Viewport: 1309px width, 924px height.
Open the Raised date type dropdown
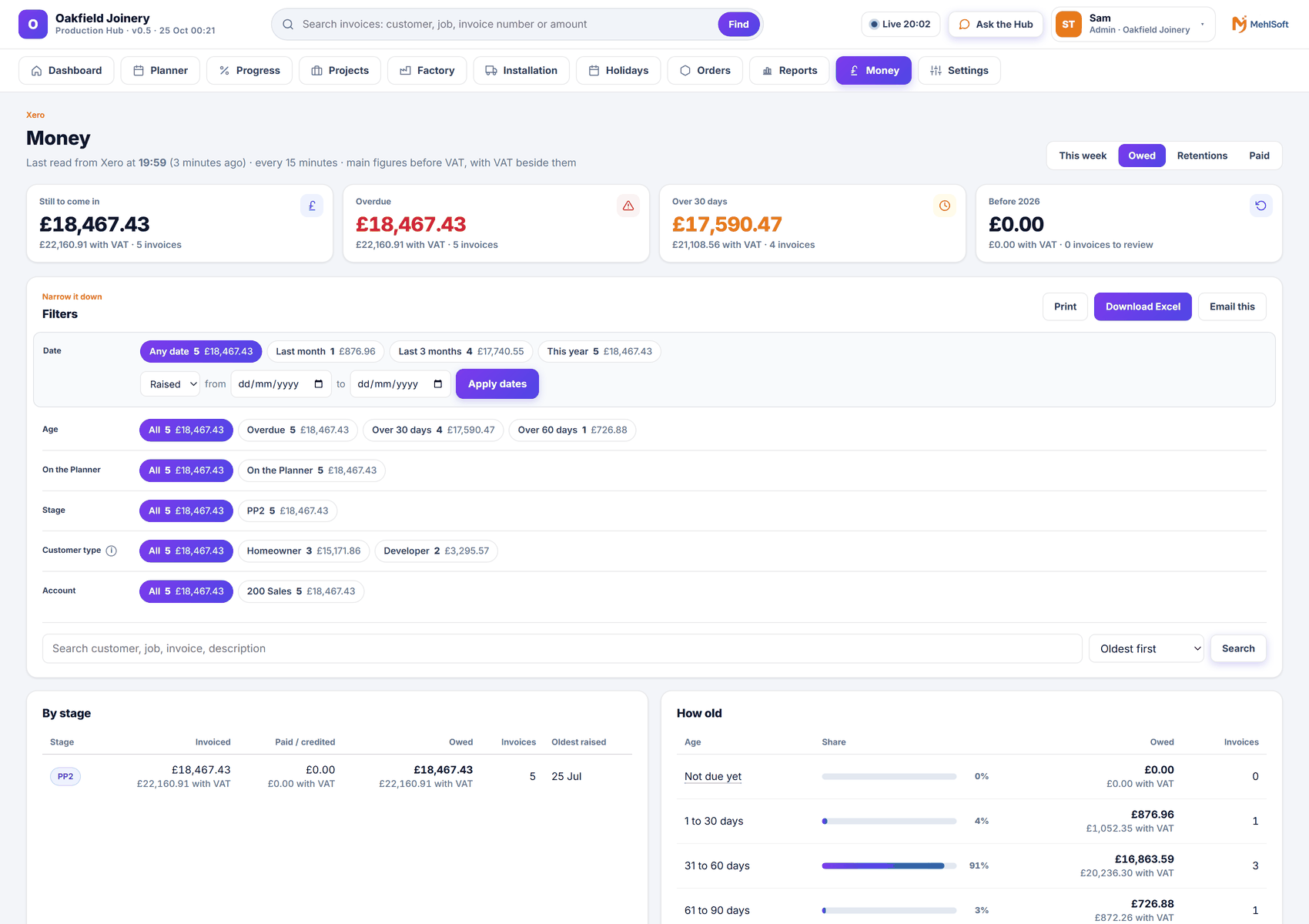[x=170, y=384]
